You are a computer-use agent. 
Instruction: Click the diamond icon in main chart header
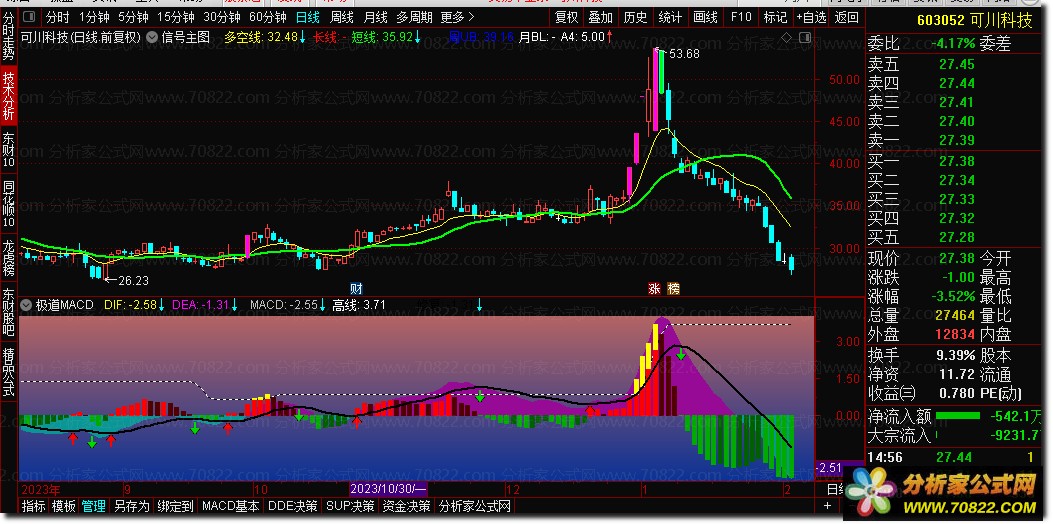click(x=786, y=37)
